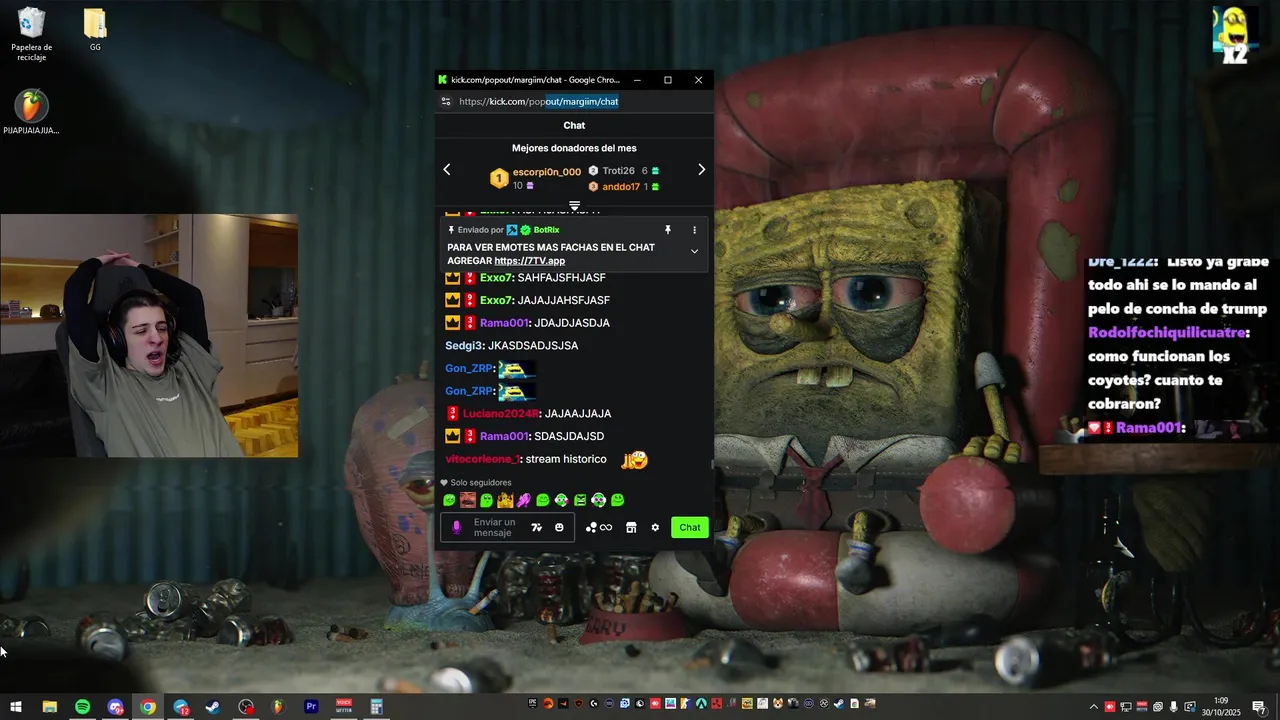Open the 7TV emote picker
The height and width of the screenshot is (720, 1280).
point(537,528)
